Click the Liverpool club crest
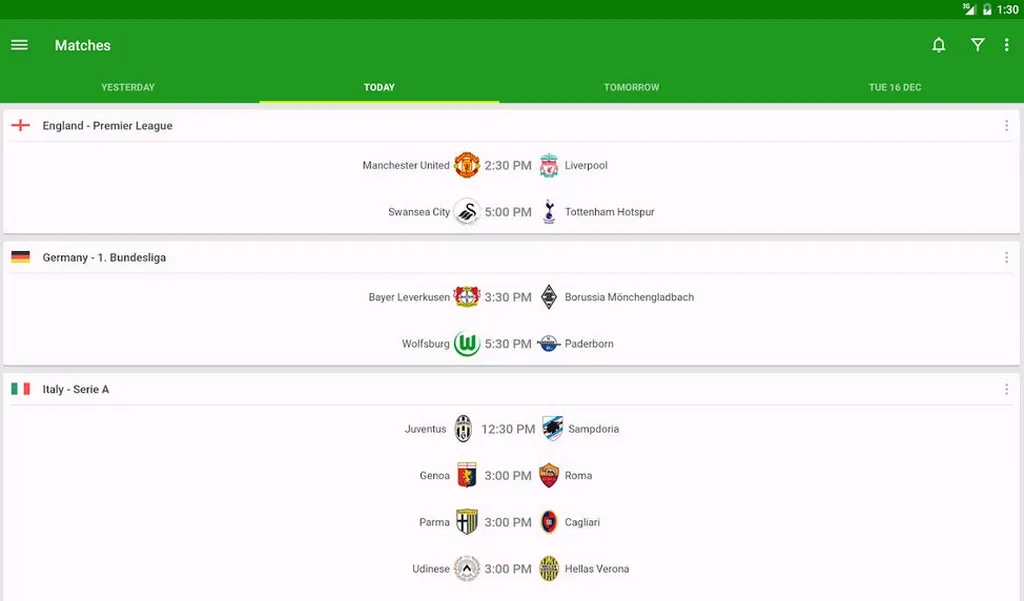This screenshot has height=601, width=1024. click(x=549, y=165)
